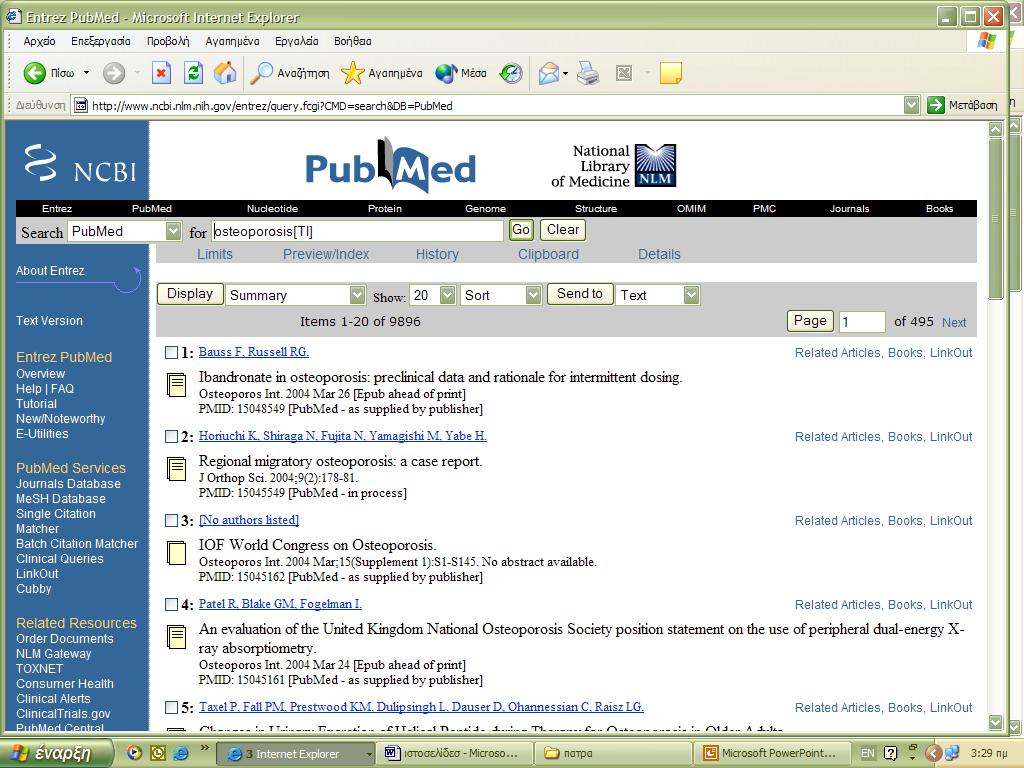Click the Display button
Screen dimensions: 1024x768
tap(190, 294)
